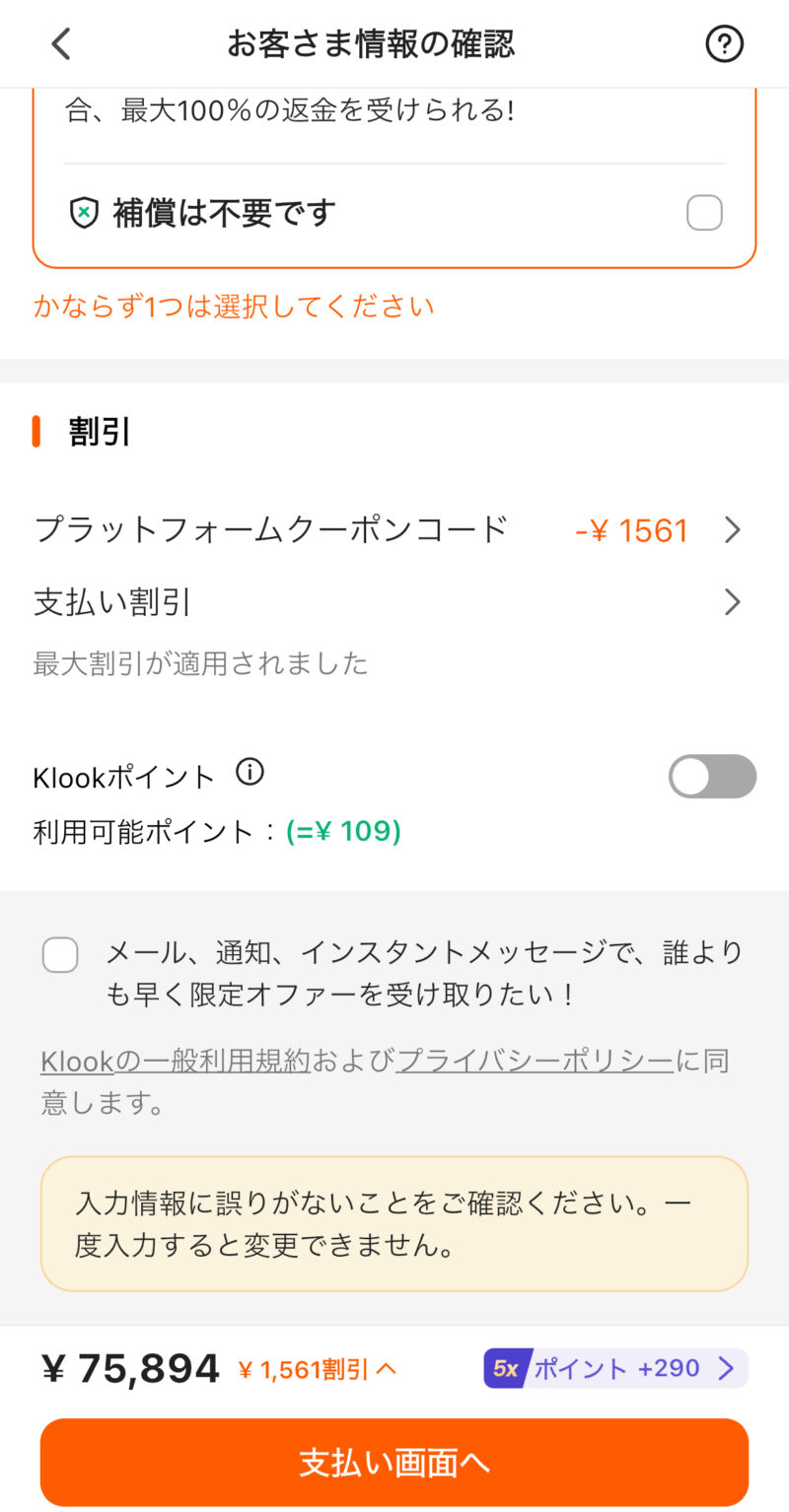Open the プライバシーポリシー link
789x1512 pixels.
(x=536, y=1062)
